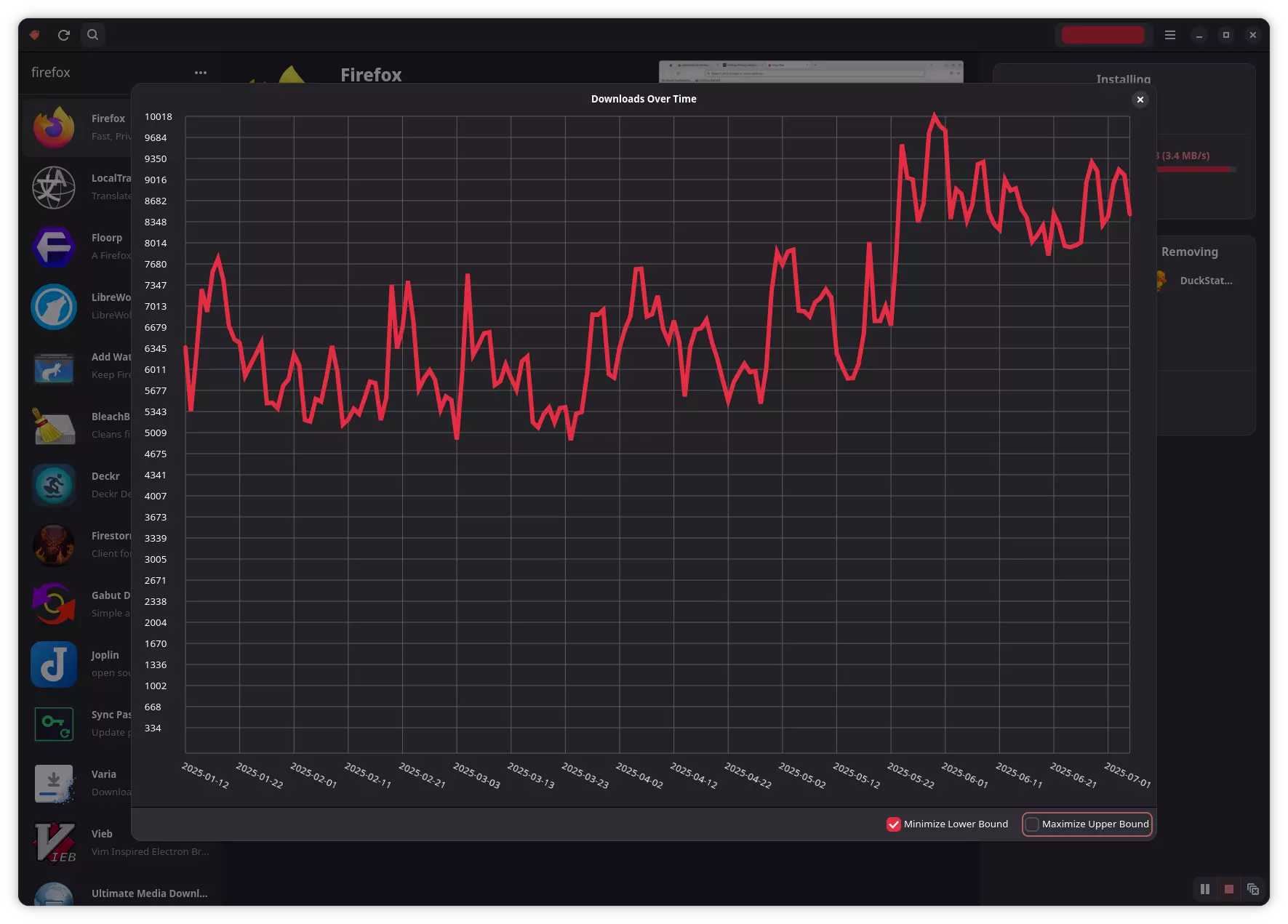
Task: Click the app logo icon at top left
Action: (x=34, y=35)
